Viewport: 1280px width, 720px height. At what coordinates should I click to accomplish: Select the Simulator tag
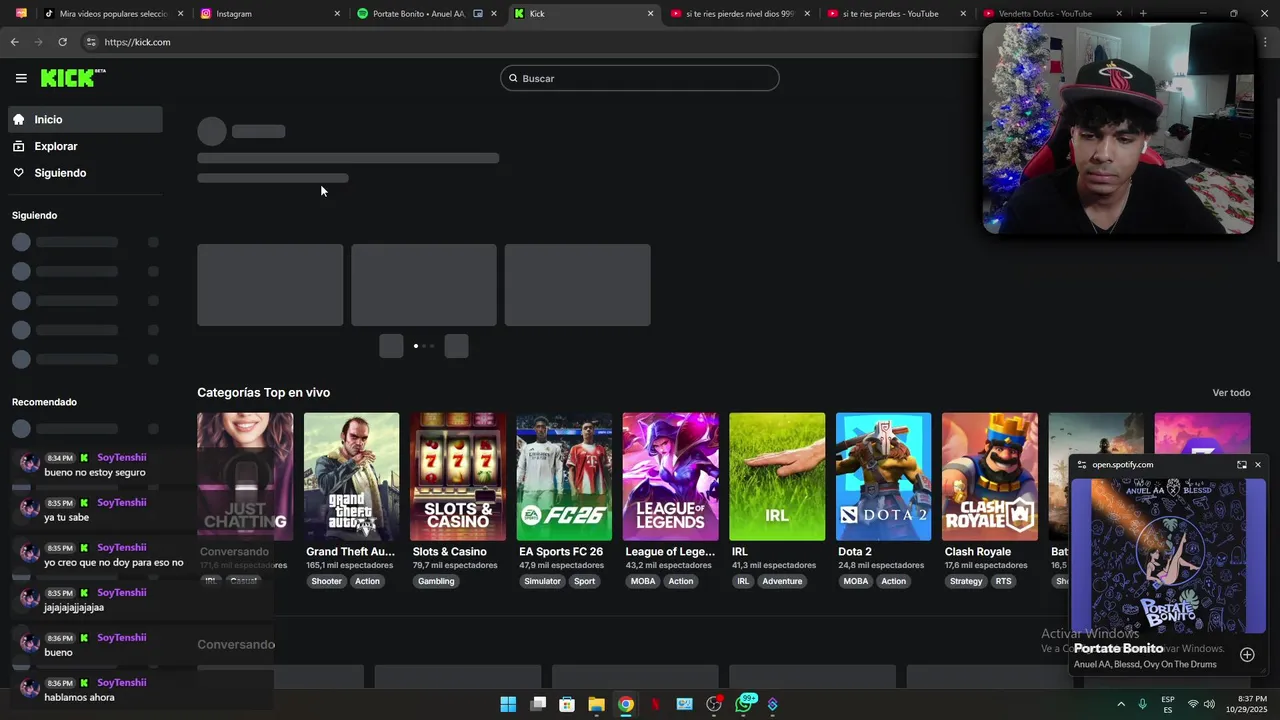[542, 581]
